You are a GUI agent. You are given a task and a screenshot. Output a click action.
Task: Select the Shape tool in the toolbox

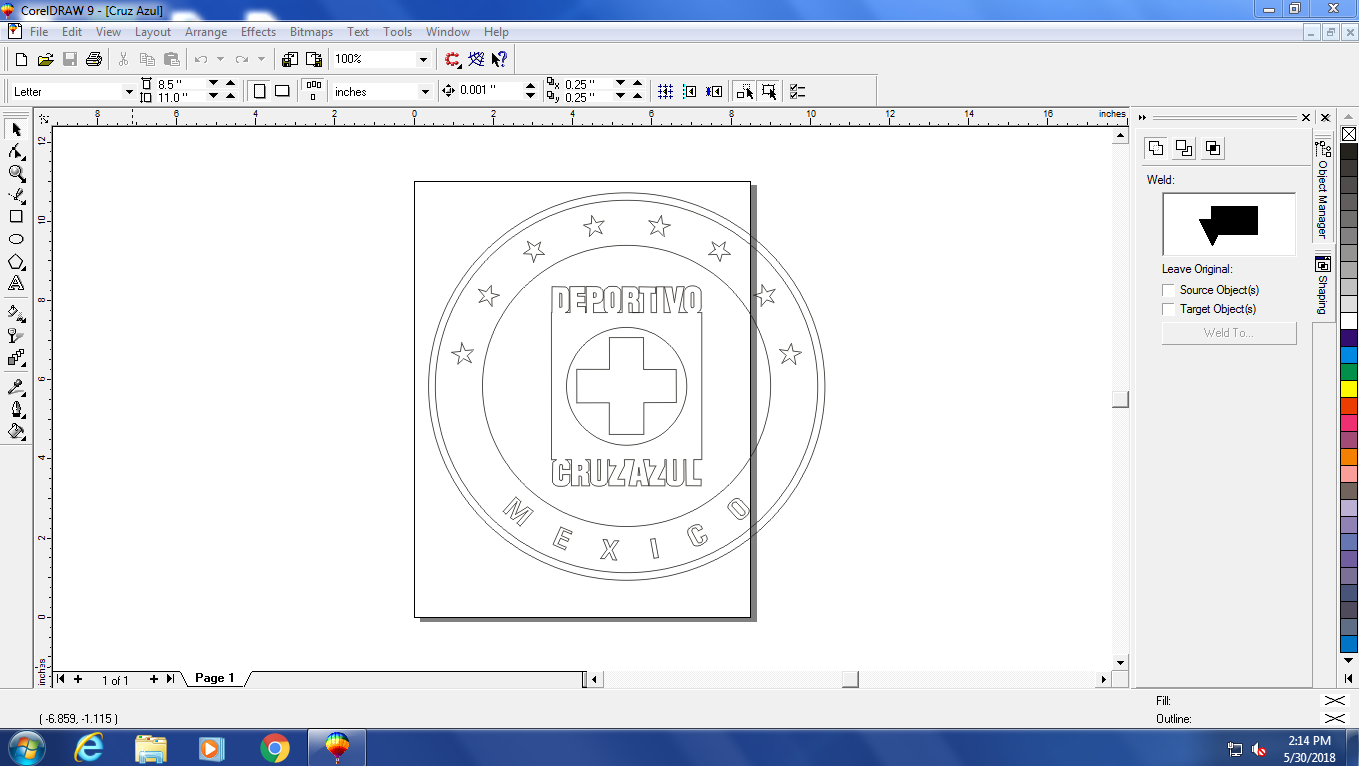click(x=16, y=152)
